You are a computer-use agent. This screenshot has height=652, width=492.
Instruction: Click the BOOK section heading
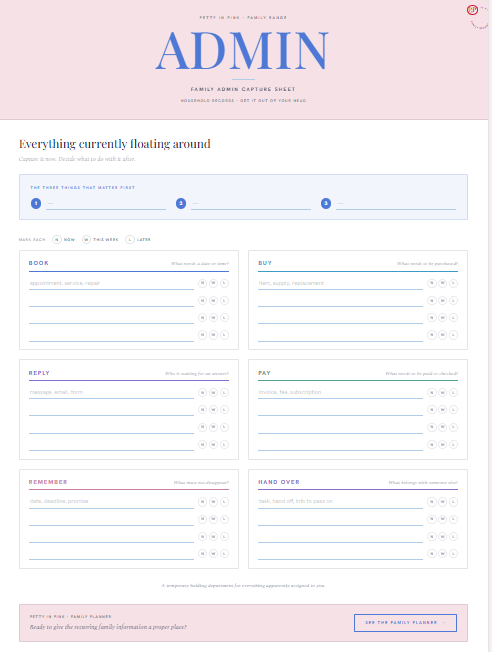(39, 263)
